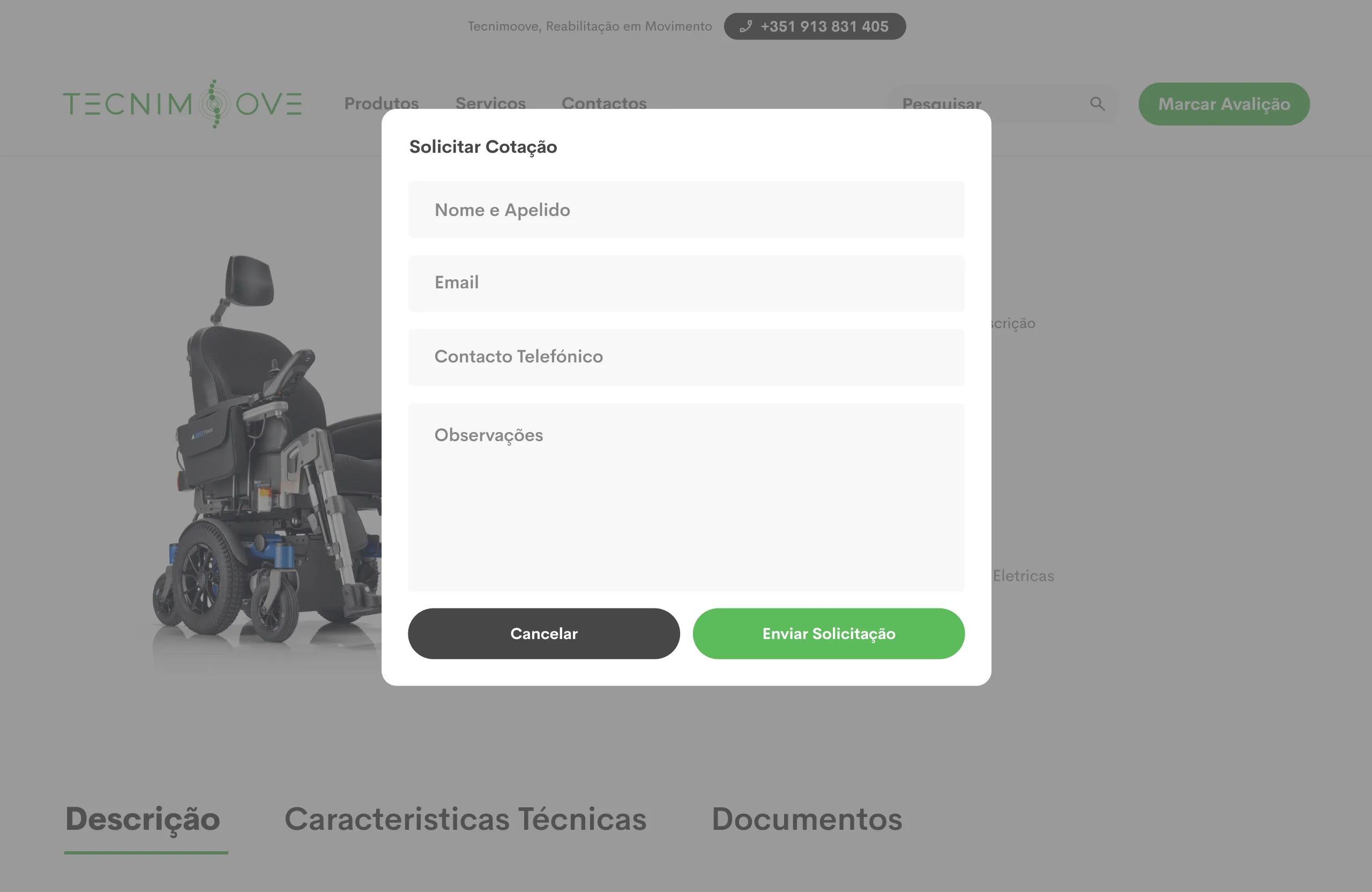This screenshot has height=892, width=1372.
Task: Click the Observações text area
Action: pyautogui.click(x=686, y=497)
